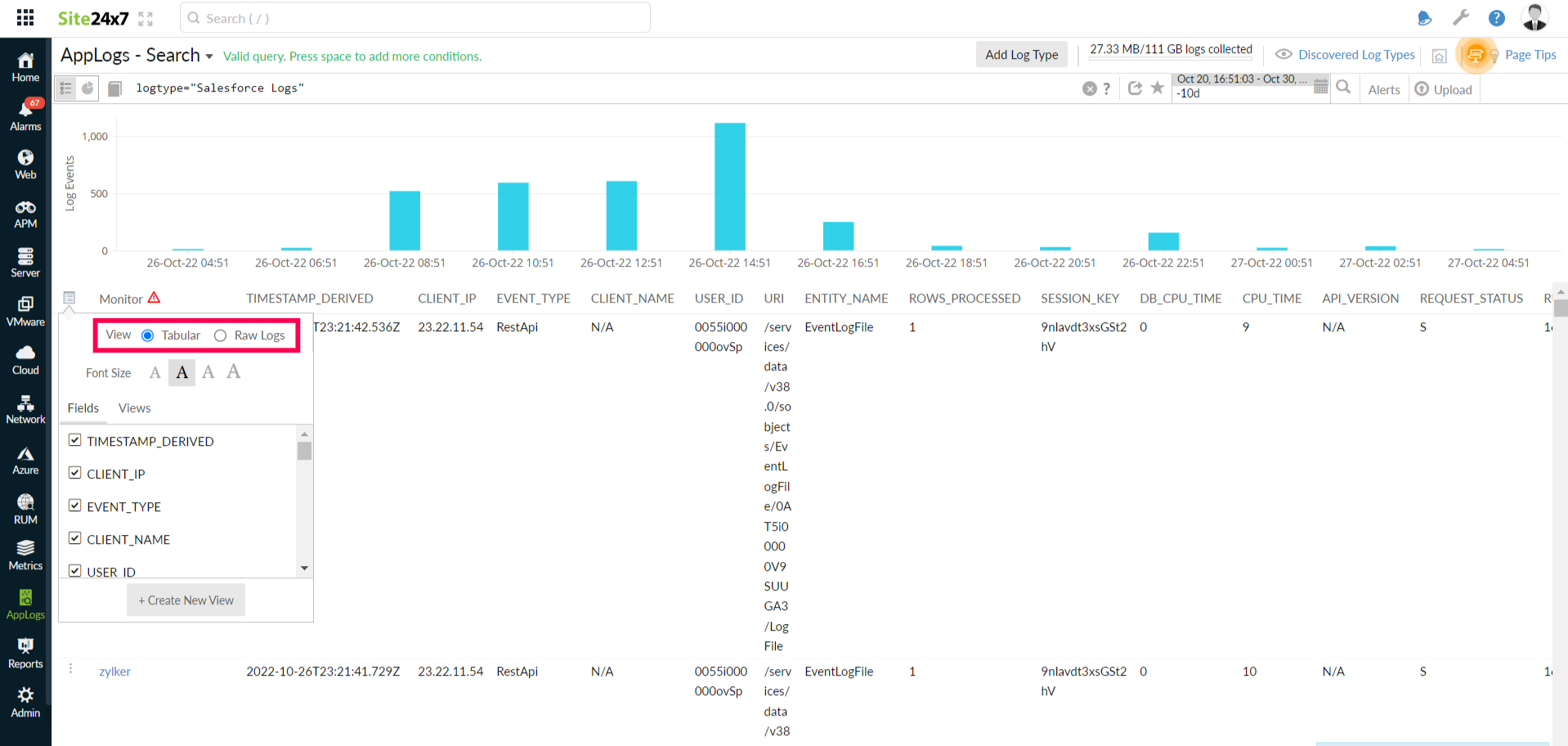
Task: Click the search magnifier icon beside date range
Action: [x=1344, y=88]
